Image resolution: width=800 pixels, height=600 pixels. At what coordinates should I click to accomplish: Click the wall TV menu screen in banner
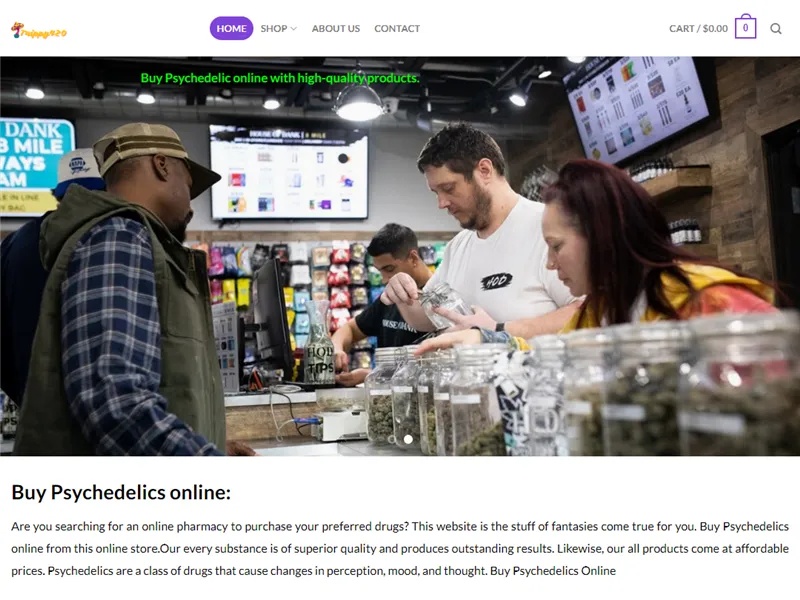[289, 172]
